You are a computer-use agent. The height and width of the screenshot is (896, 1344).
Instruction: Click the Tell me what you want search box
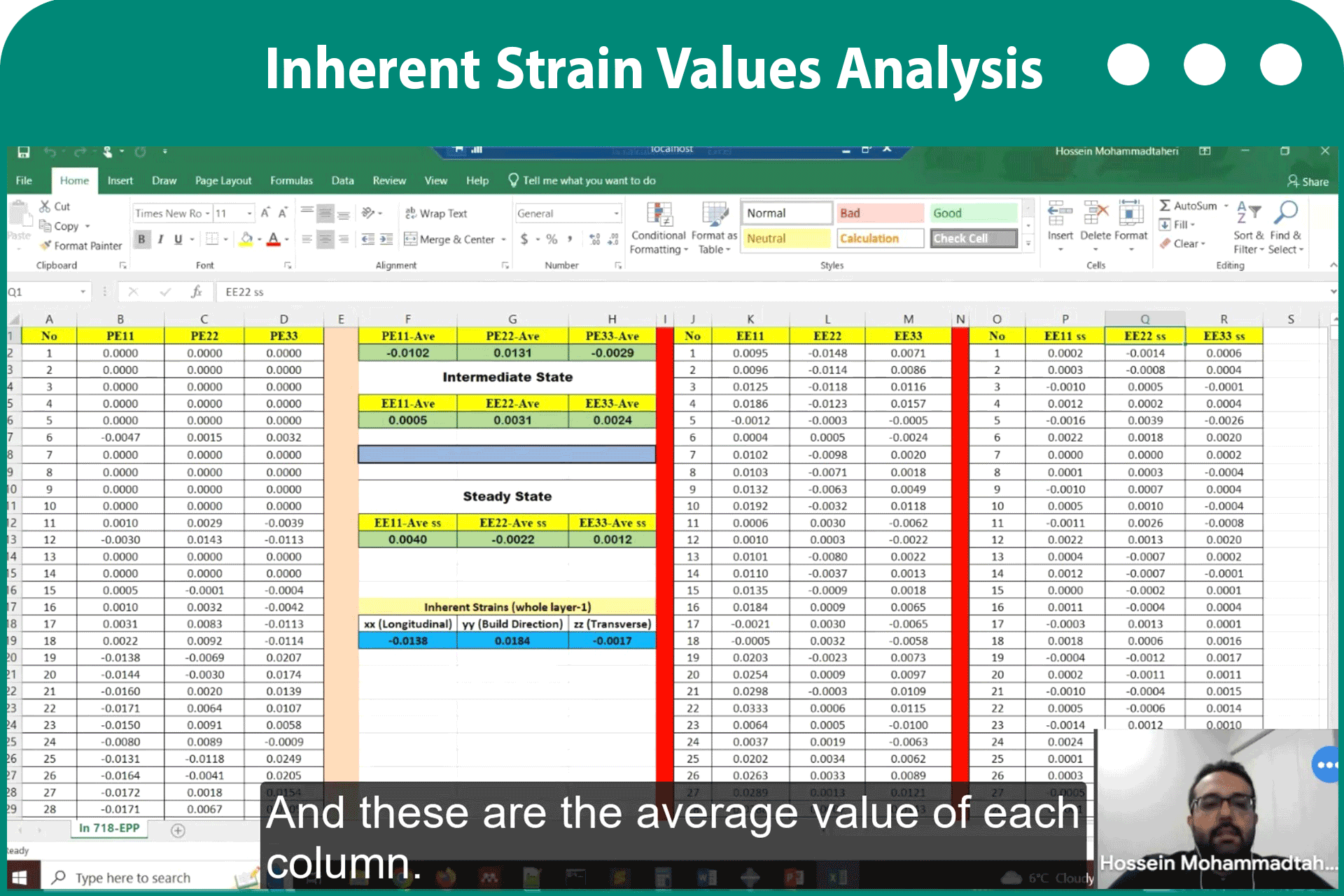[582, 181]
